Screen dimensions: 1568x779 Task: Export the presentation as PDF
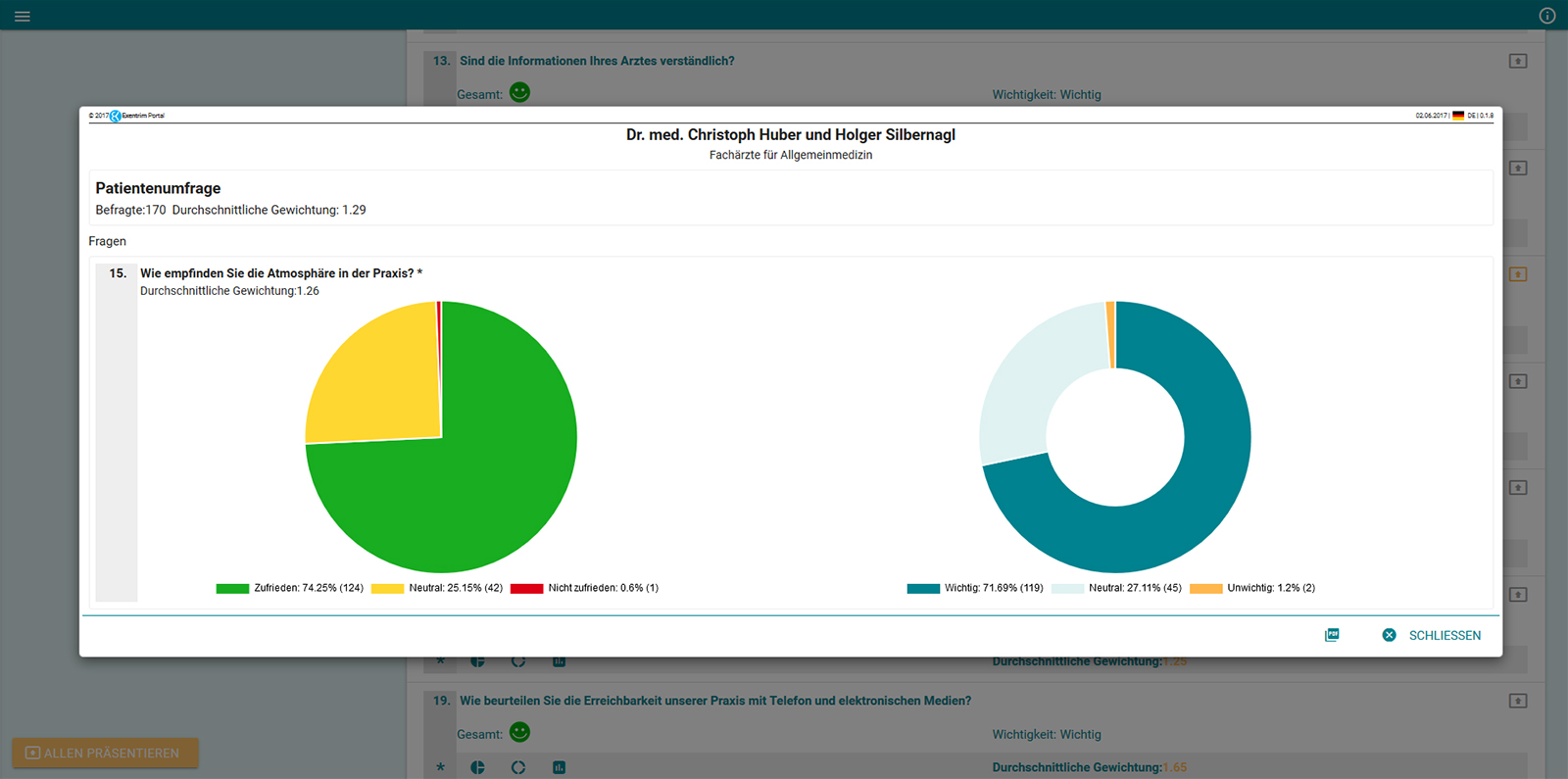point(1332,635)
